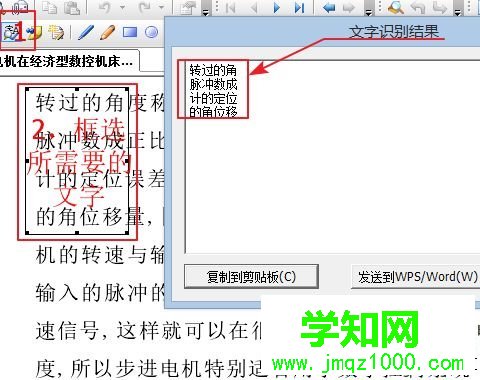Click the redo arrow icon

point(144,7)
